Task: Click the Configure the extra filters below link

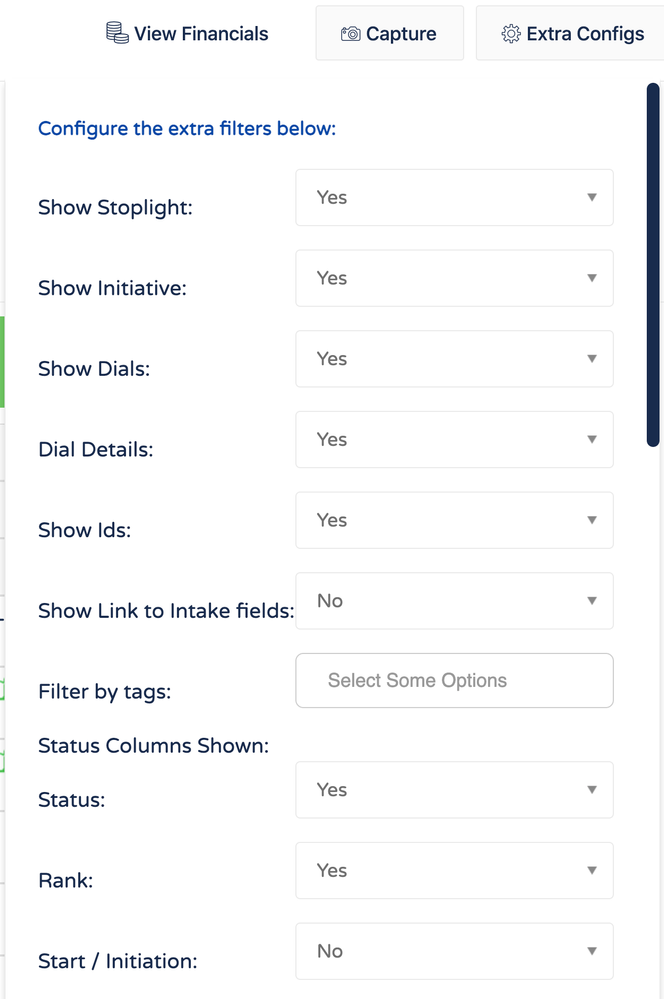Action: (x=186, y=128)
